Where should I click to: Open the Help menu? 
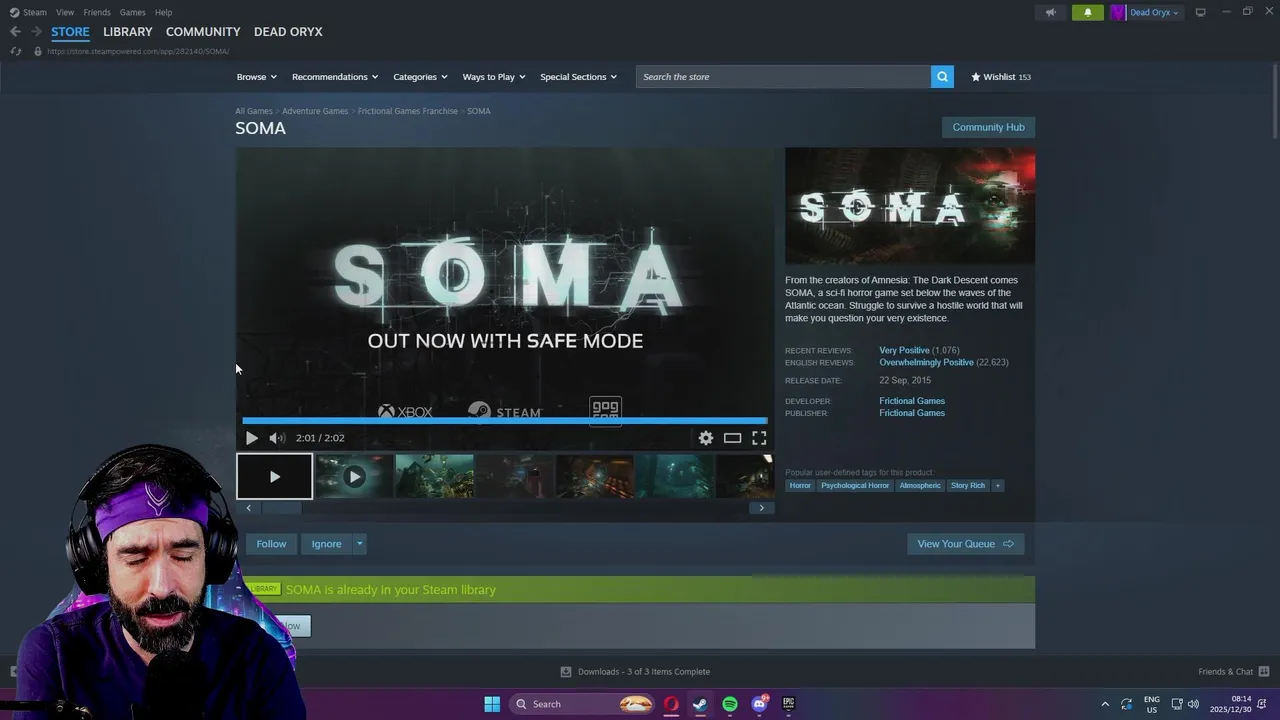tap(163, 12)
